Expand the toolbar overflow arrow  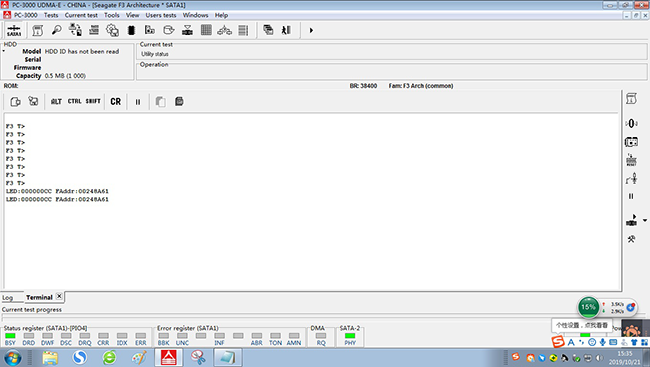pos(311,30)
